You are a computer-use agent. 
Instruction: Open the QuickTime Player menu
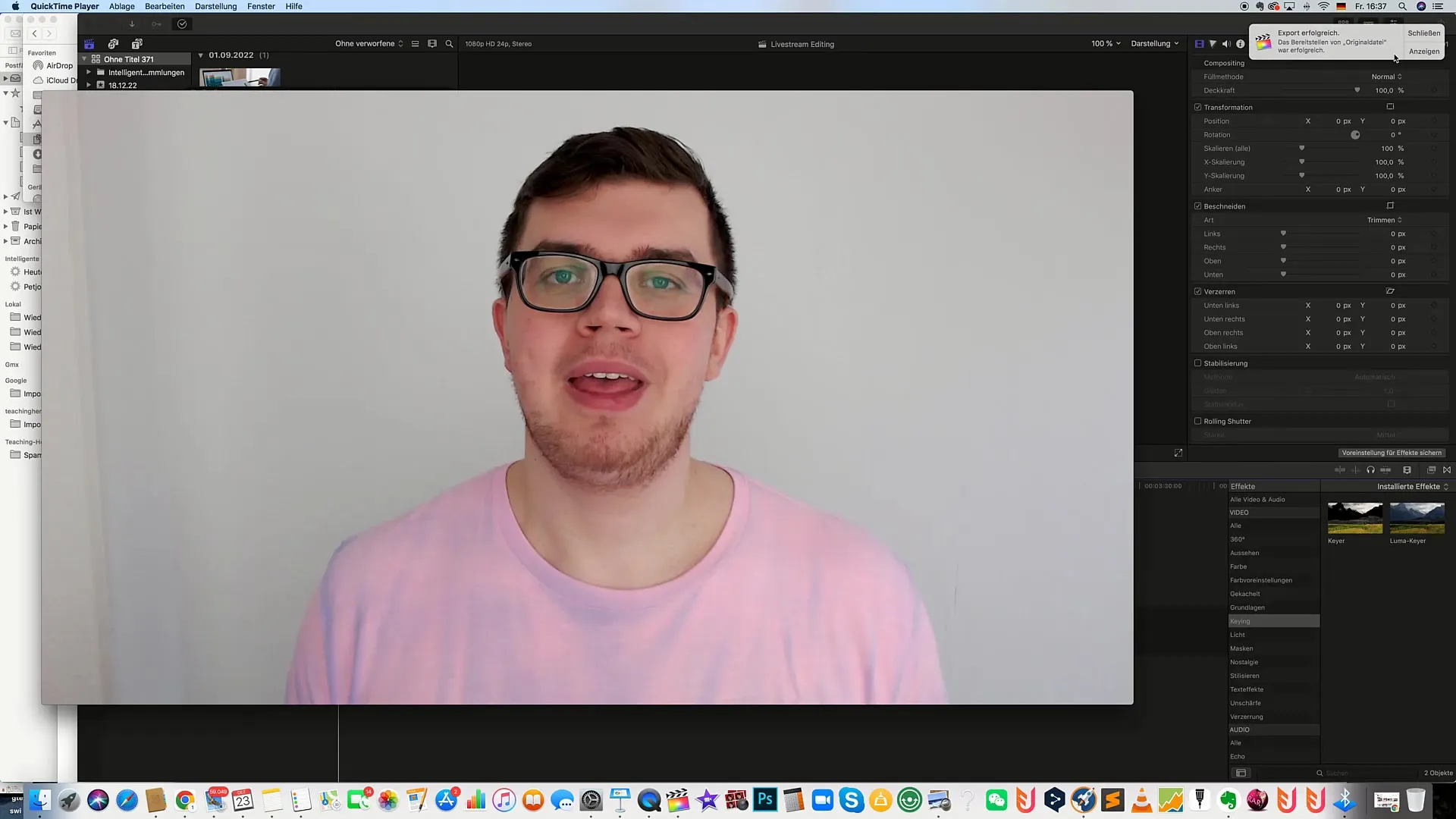pyautogui.click(x=64, y=6)
